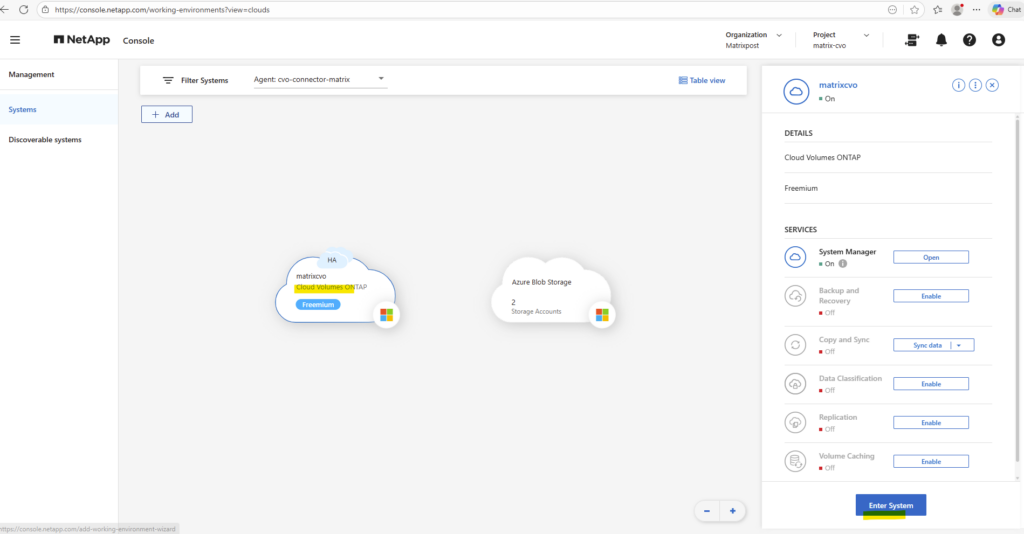Open the Agent cvo-connector-matrix dropdown
The width and height of the screenshot is (1024, 534).
[380, 79]
